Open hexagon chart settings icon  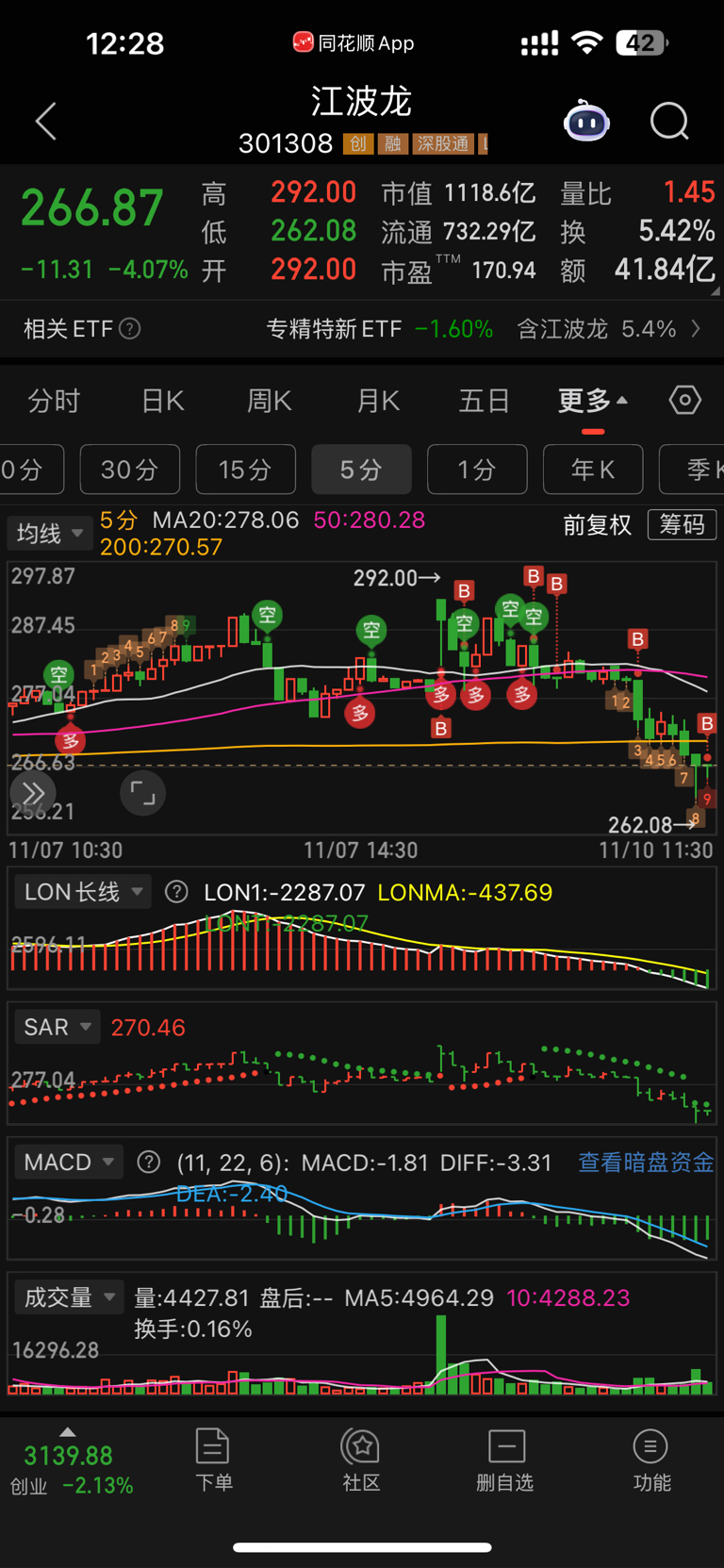click(685, 400)
